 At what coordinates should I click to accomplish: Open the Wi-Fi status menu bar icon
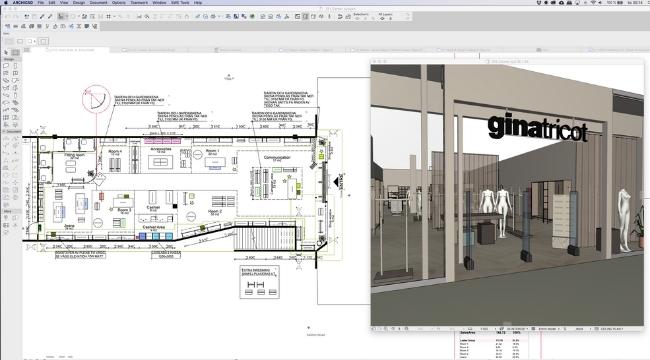[593, 2]
